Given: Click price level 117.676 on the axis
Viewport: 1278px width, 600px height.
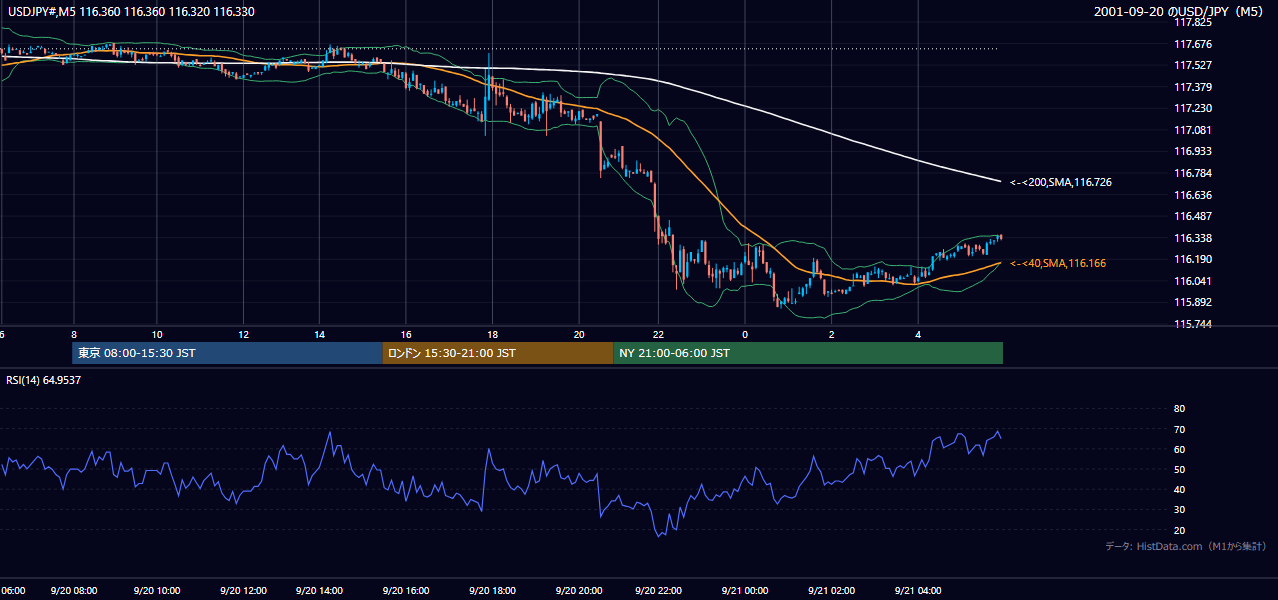Looking at the screenshot, I should click(1192, 44).
